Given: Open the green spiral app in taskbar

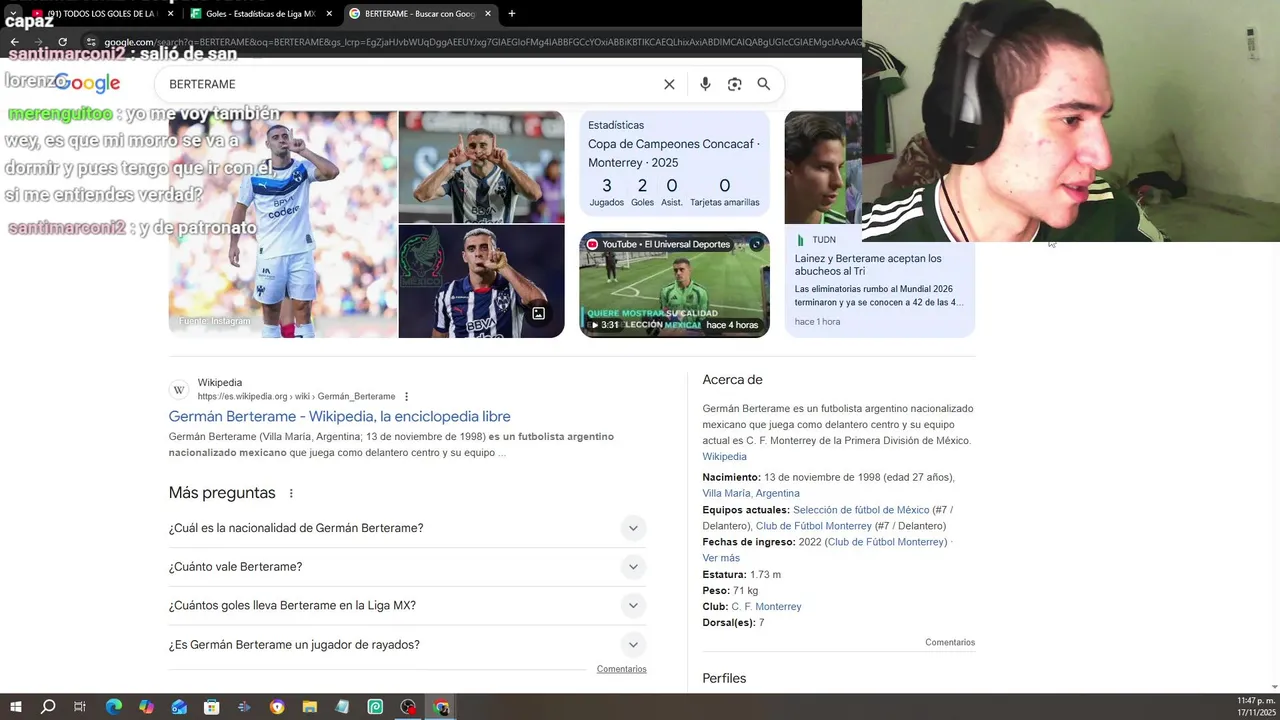Looking at the screenshot, I should pyautogui.click(x=375, y=707).
